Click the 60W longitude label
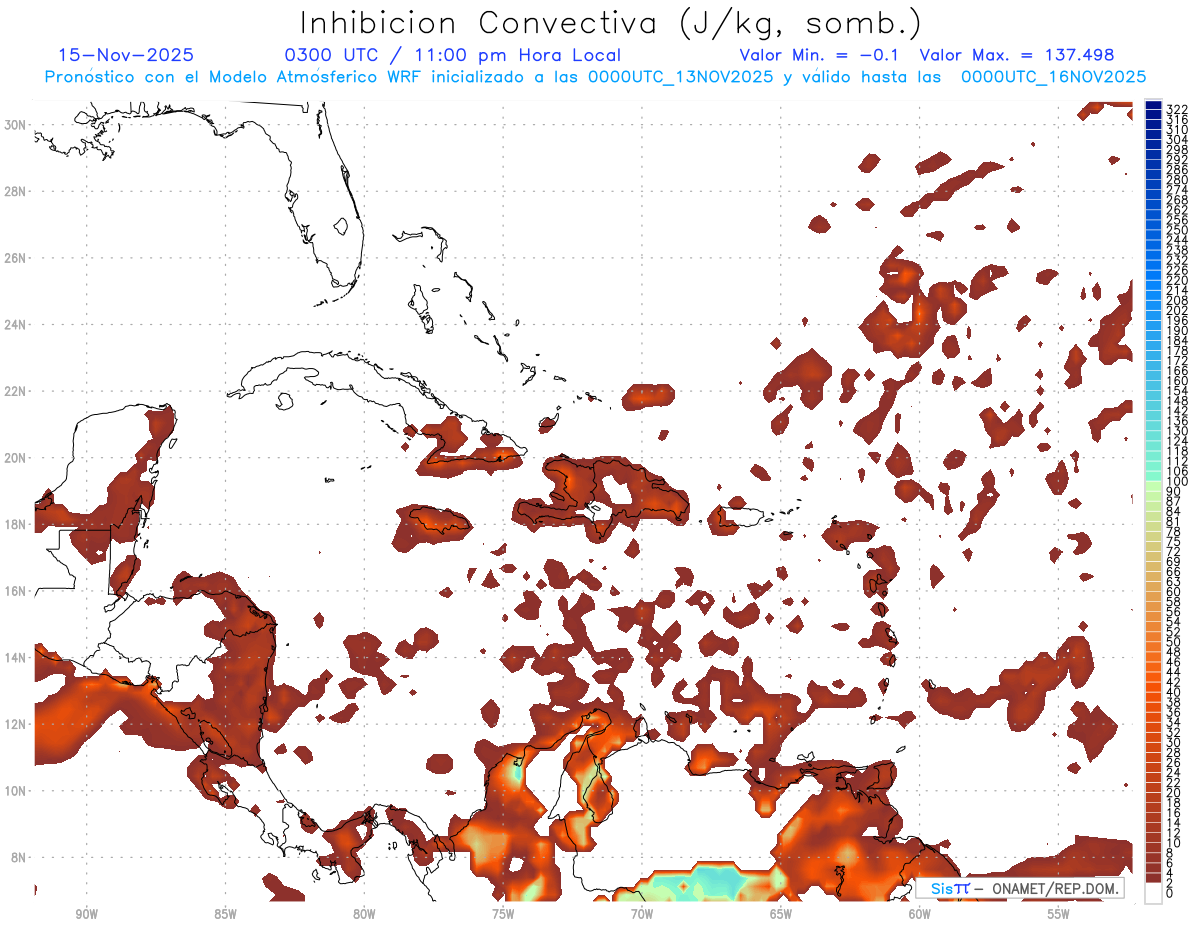 click(920, 914)
